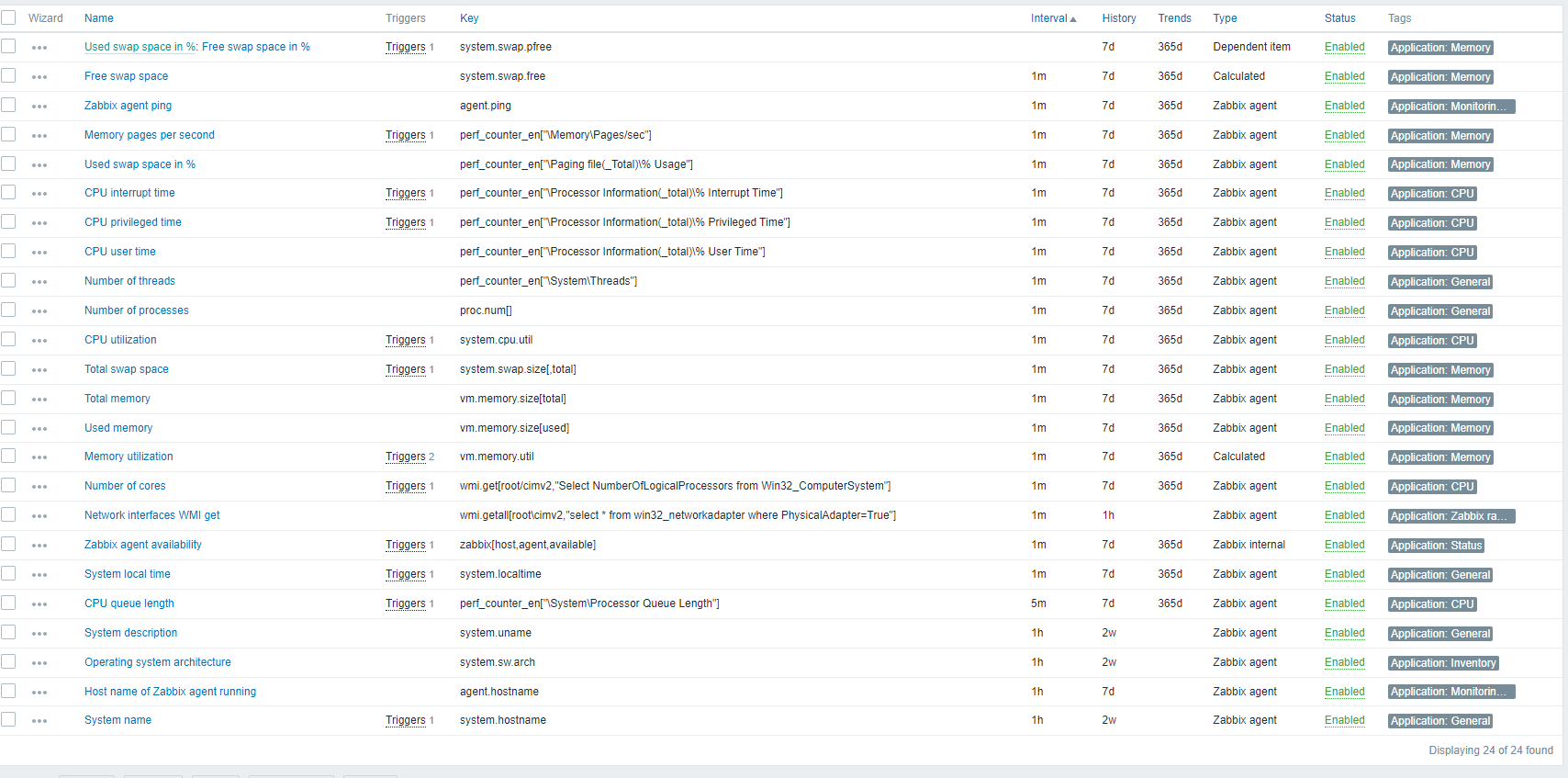Image resolution: width=1568 pixels, height=778 pixels.
Task: Open wizard menu for Operating system architecture
Action: (39, 663)
